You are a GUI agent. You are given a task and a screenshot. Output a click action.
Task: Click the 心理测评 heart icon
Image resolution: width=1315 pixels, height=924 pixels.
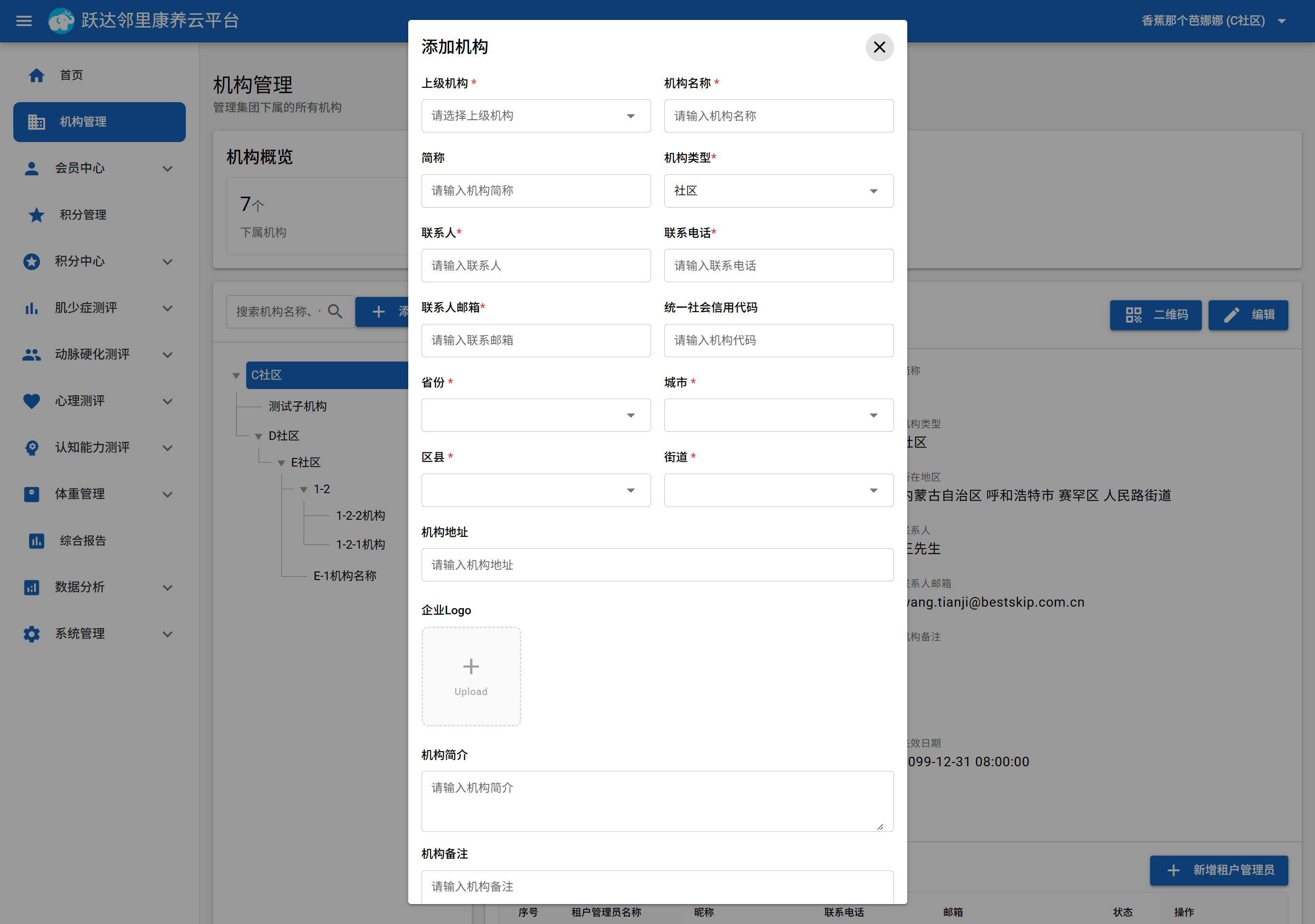point(31,401)
